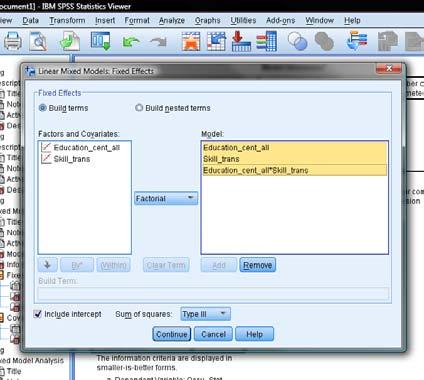Click the Variables icon with red arrow
This screenshot has width=424, height=380.
tap(241, 41)
